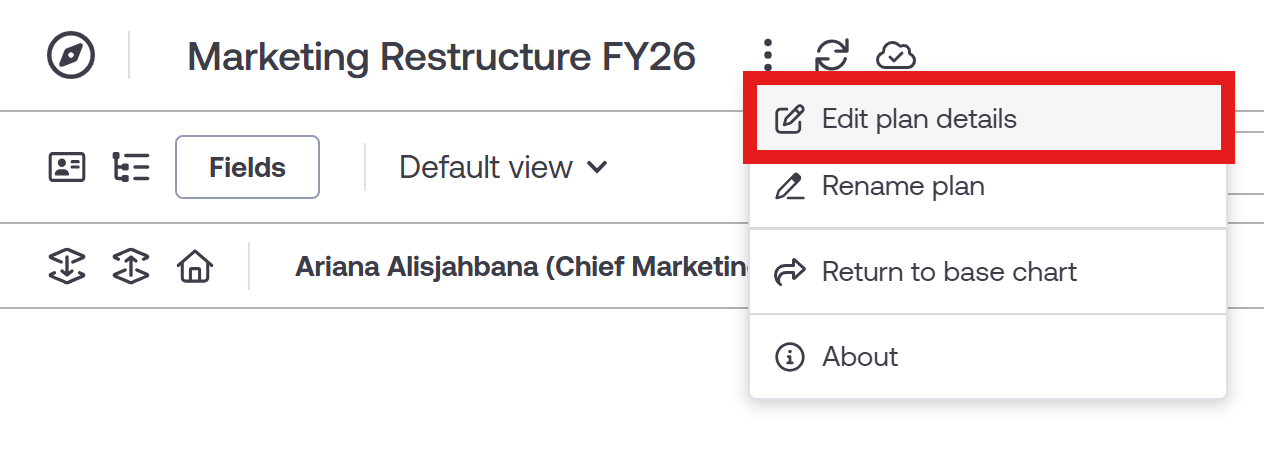
Task: Select Return to base chart option
Action: [948, 272]
